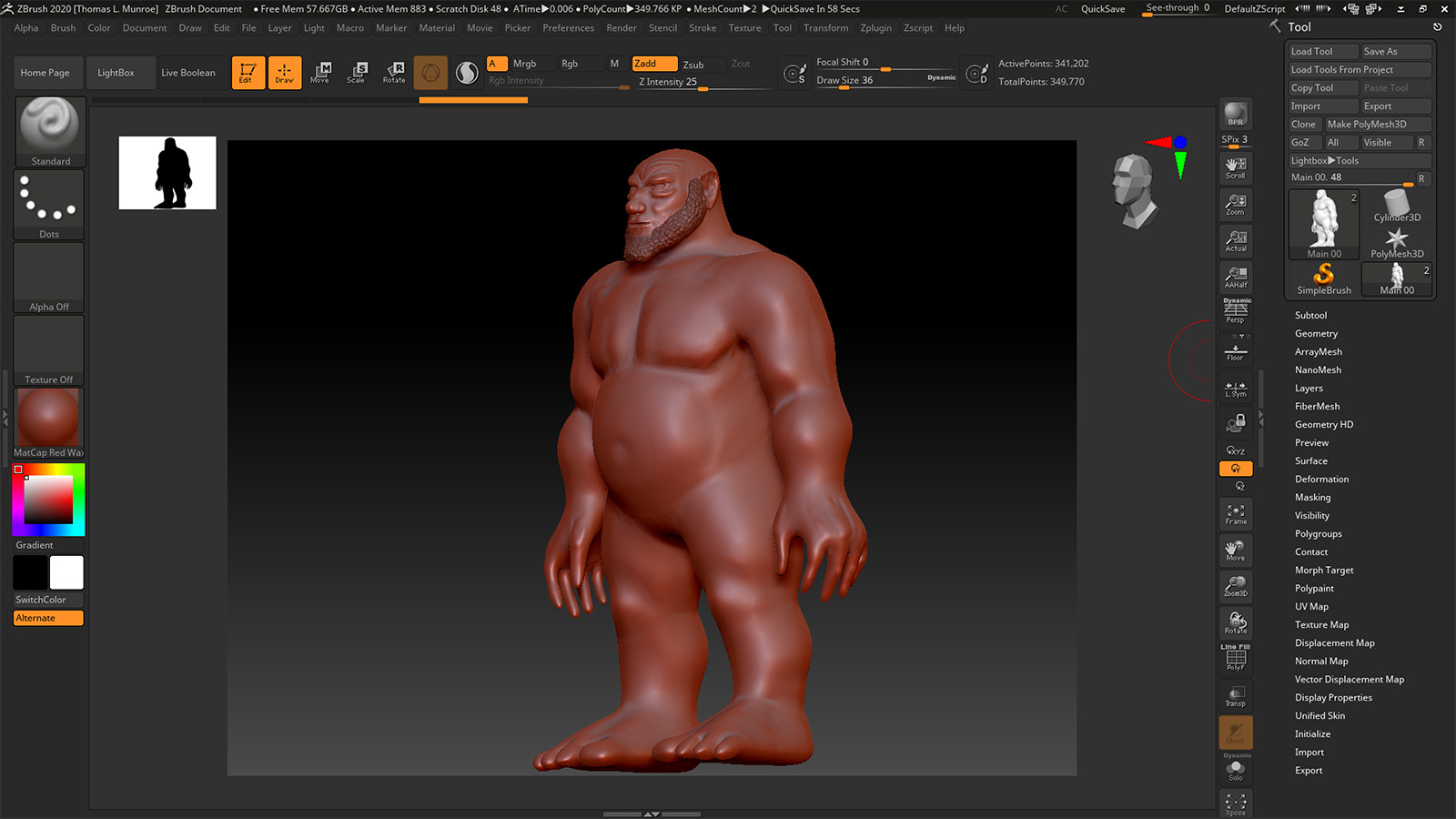Expand the UV Map section
The height and width of the screenshot is (819, 1456).
pyautogui.click(x=1311, y=606)
